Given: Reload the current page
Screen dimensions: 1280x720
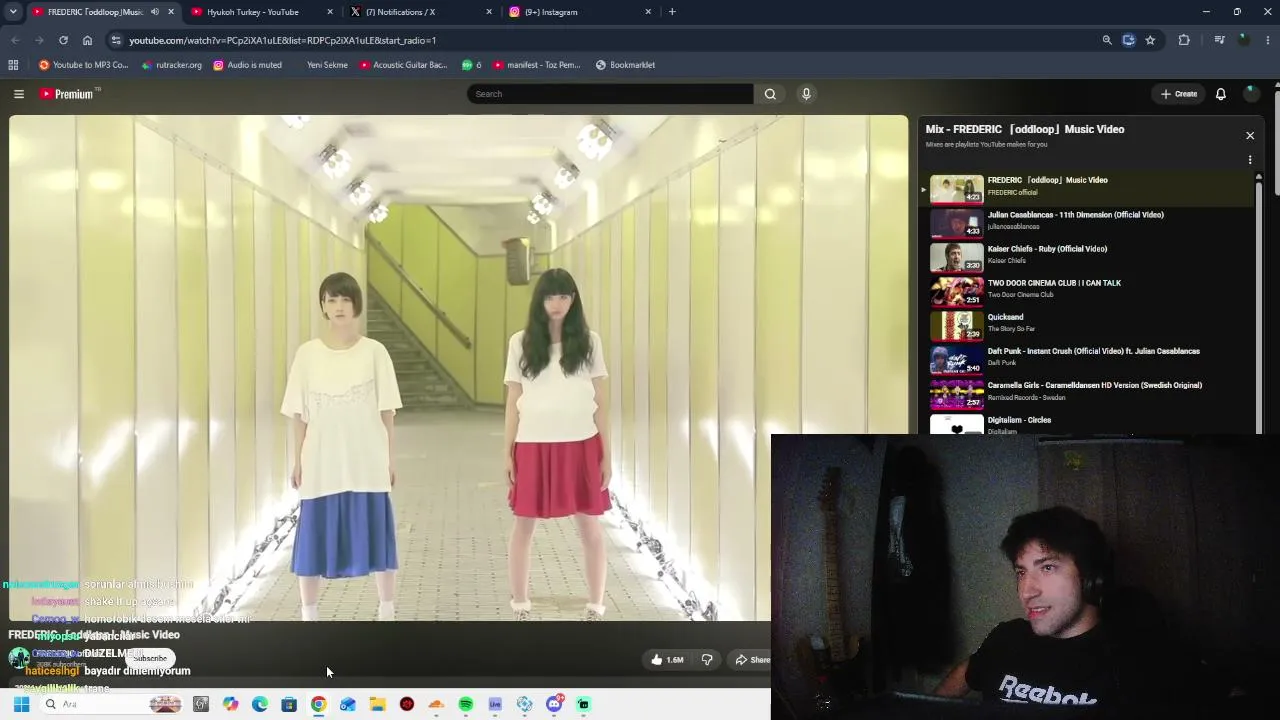Looking at the screenshot, I should (63, 40).
